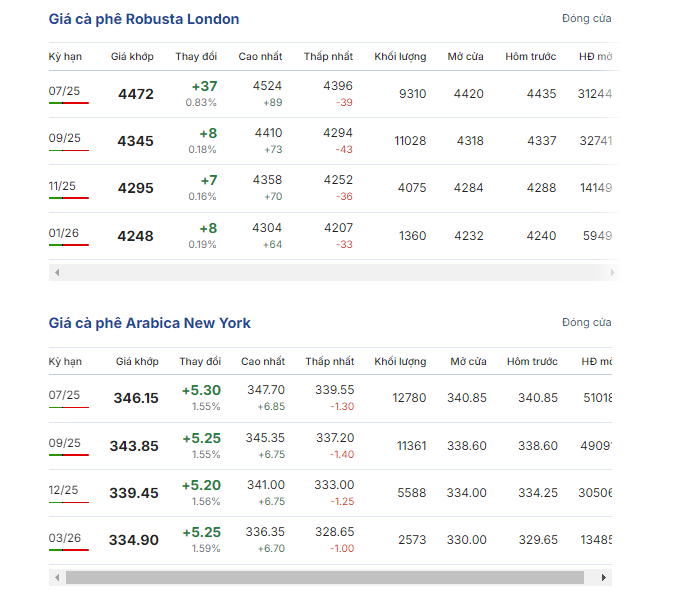The width and height of the screenshot is (677, 594).
Task: Select Arabica 12/25 contract term
Action: point(65,490)
